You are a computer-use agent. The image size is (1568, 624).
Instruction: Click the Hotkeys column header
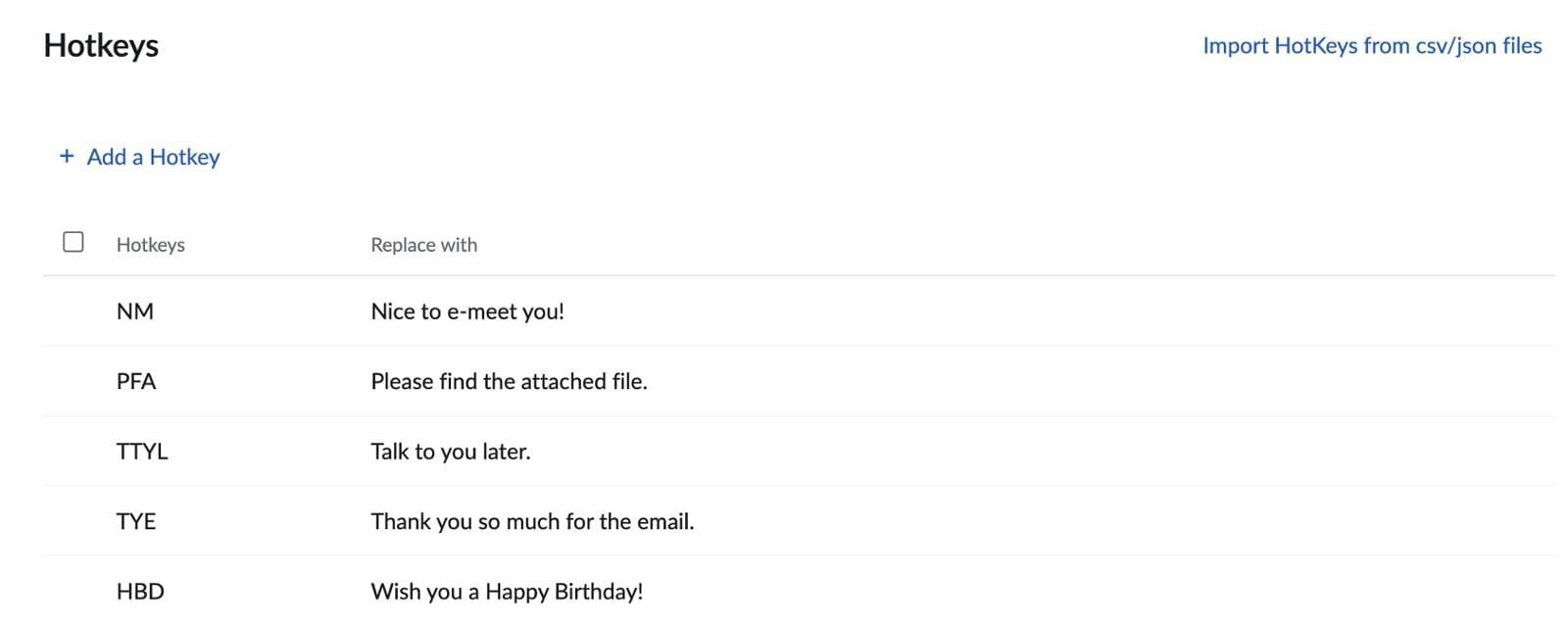pos(150,244)
